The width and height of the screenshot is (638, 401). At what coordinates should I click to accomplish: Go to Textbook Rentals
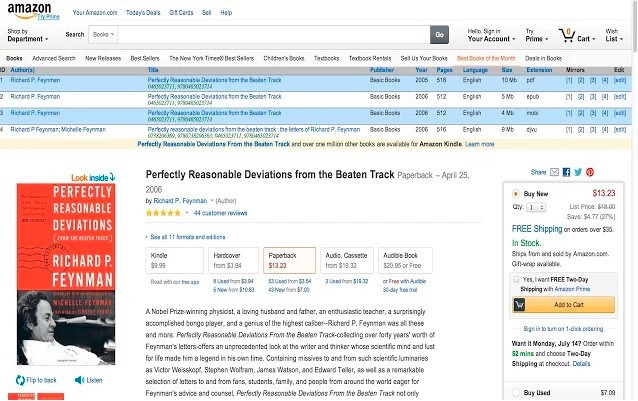click(x=370, y=58)
